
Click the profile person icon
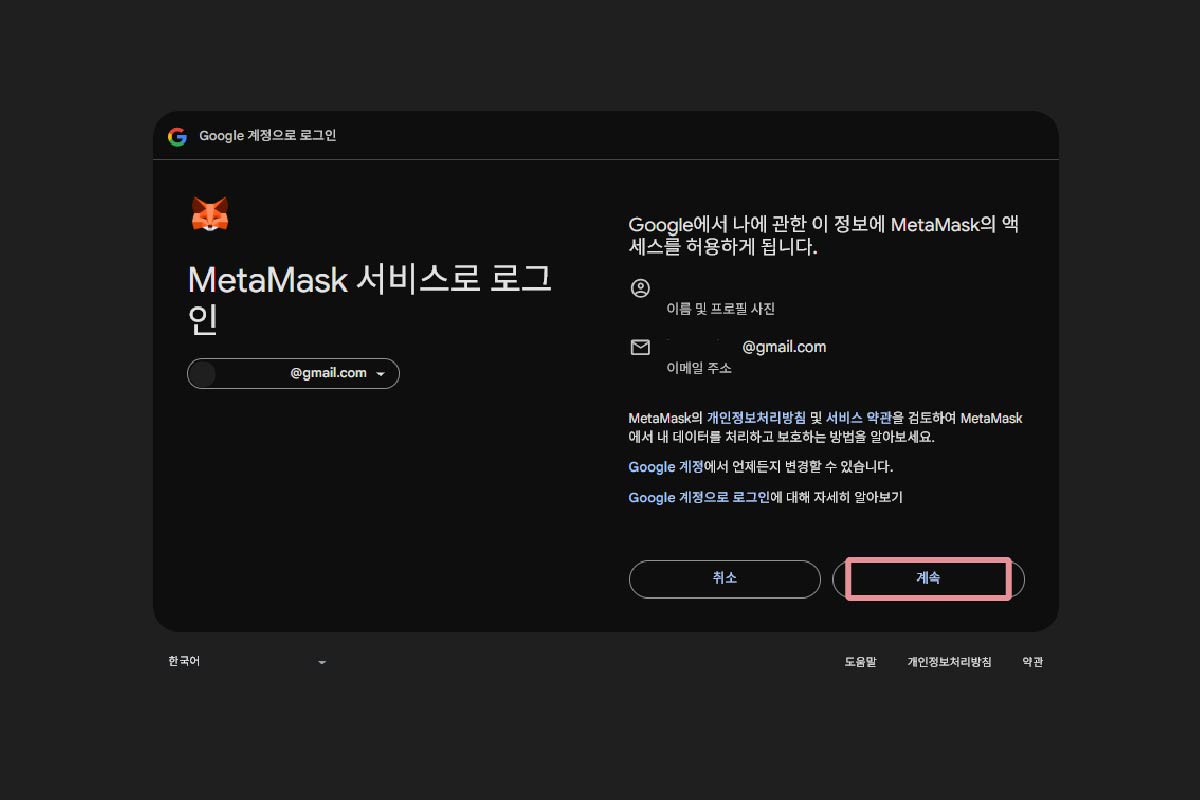tap(640, 288)
